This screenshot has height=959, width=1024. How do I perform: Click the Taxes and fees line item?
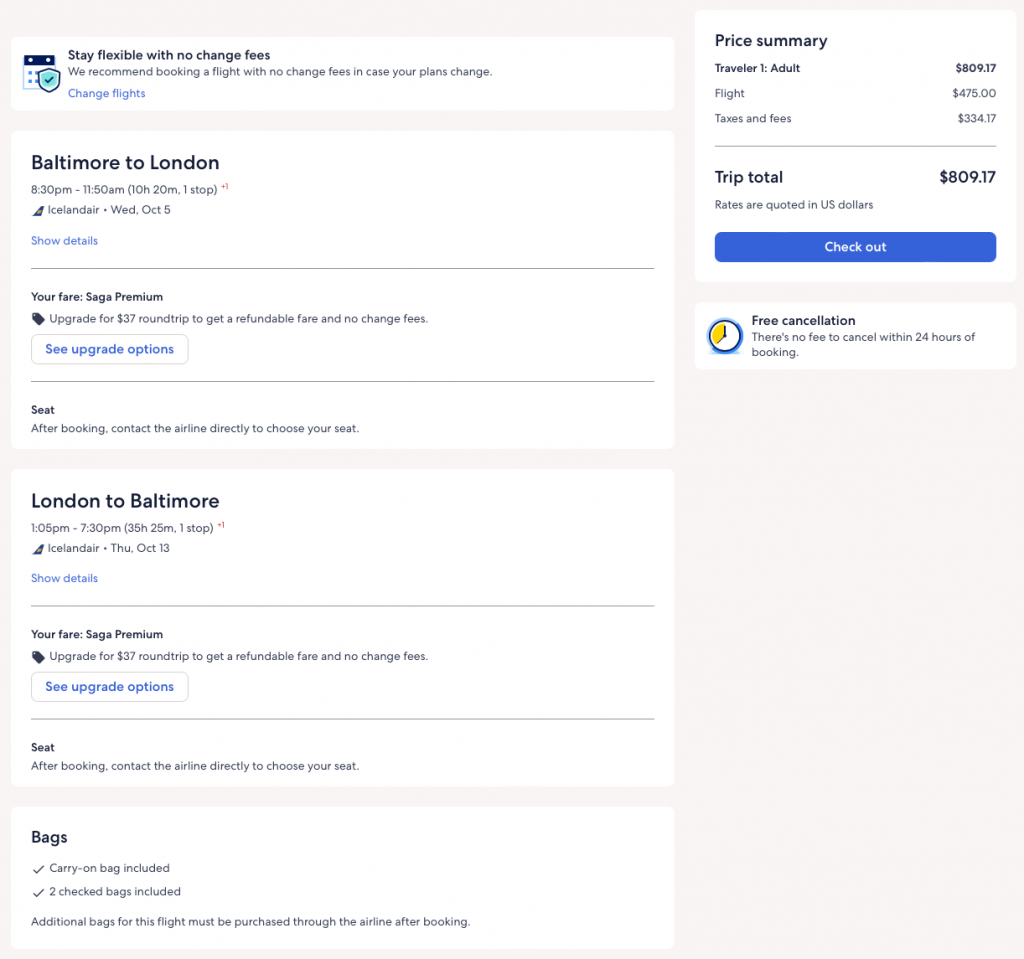753,118
